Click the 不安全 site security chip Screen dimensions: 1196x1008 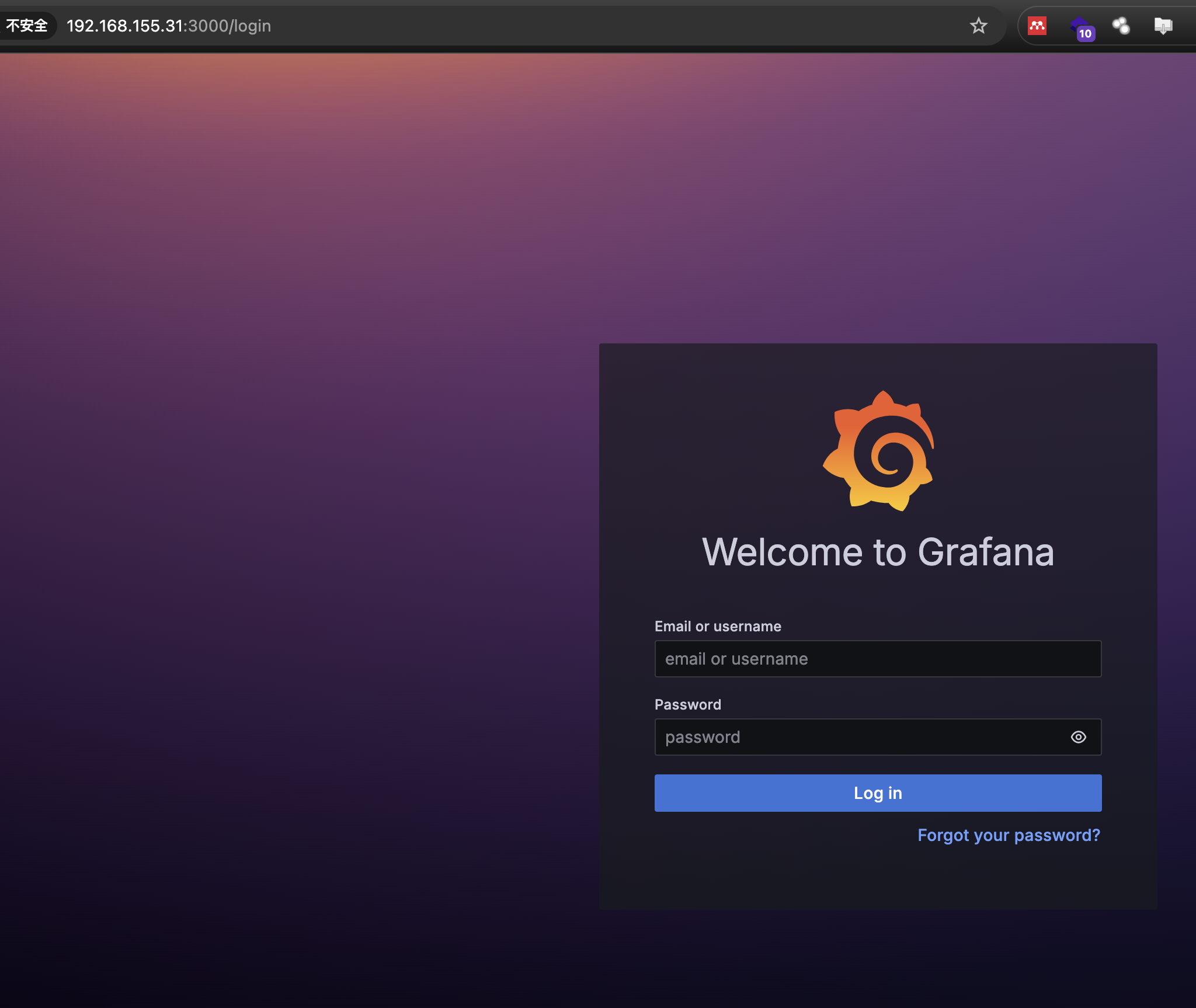pyautogui.click(x=27, y=26)
